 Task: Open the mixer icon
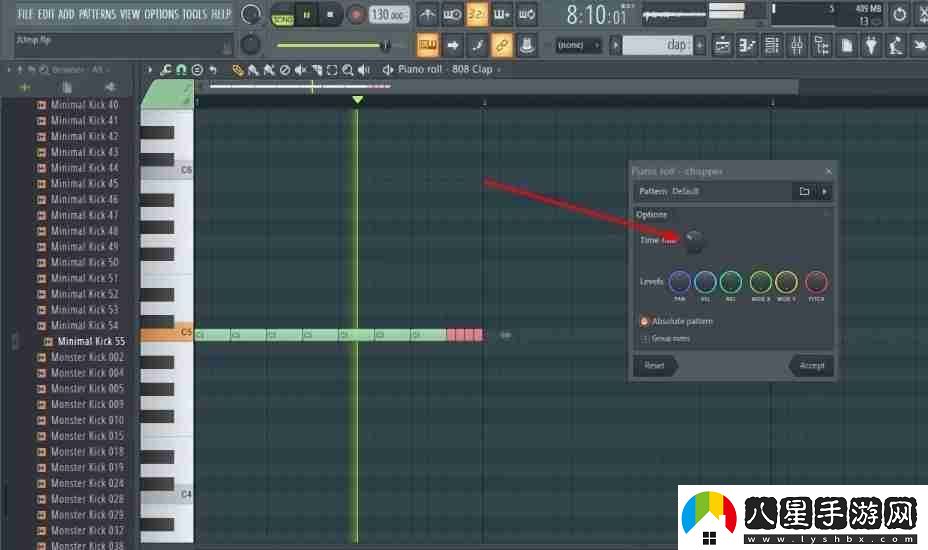pos(797,45)
